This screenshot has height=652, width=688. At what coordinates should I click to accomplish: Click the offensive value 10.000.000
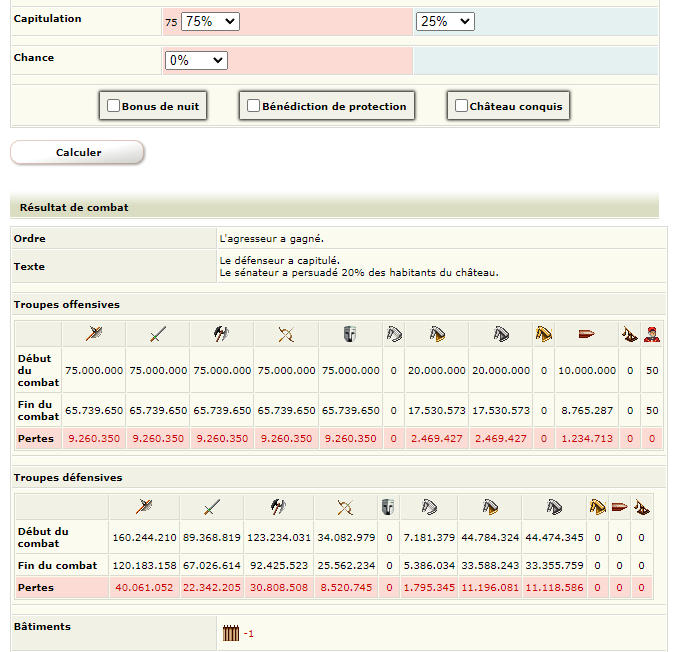pyautogui.click(x=587, y=370)
